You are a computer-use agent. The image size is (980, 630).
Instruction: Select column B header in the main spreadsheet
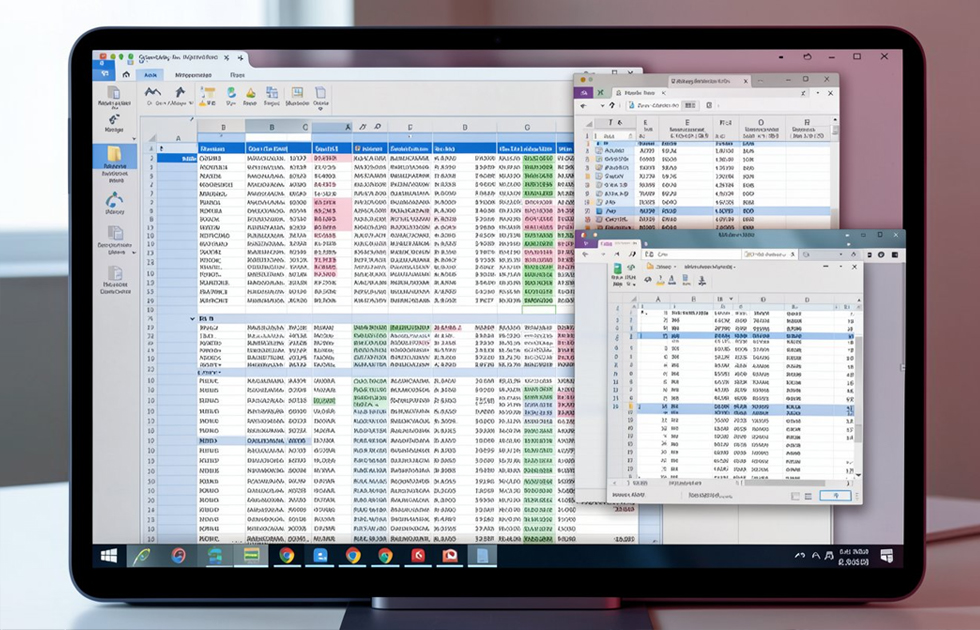click(x=222, y=127)
